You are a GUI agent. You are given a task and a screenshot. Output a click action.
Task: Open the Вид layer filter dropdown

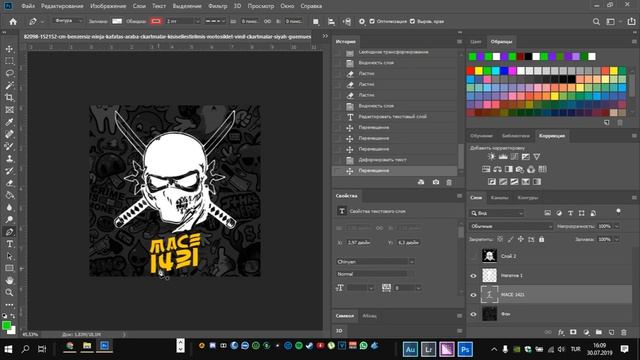coord(496,213)
